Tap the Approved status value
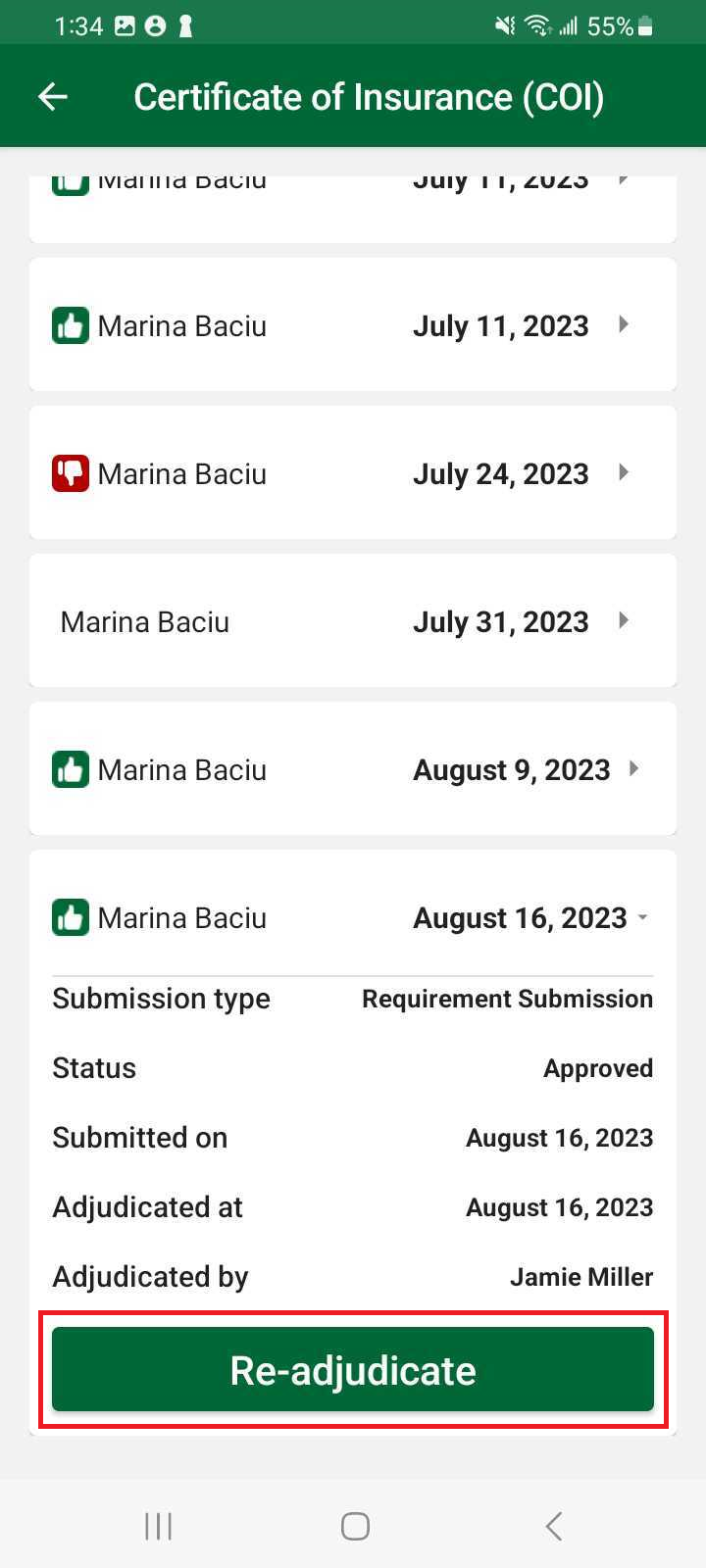Image resolution: width=706 pixels, height=1568 pixels. (x=598, y=1068)
